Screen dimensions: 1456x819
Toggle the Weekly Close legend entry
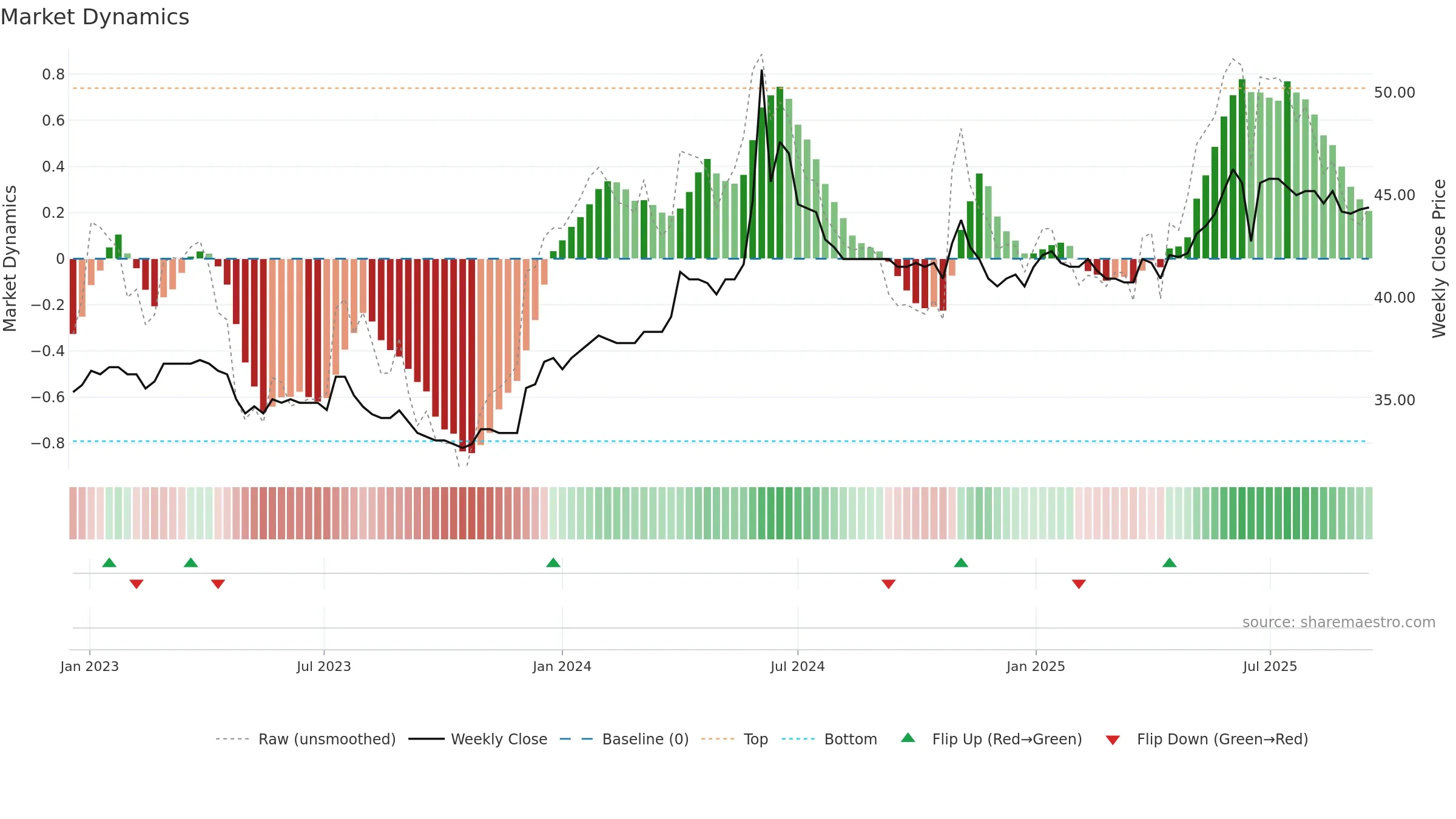[499, 739]
